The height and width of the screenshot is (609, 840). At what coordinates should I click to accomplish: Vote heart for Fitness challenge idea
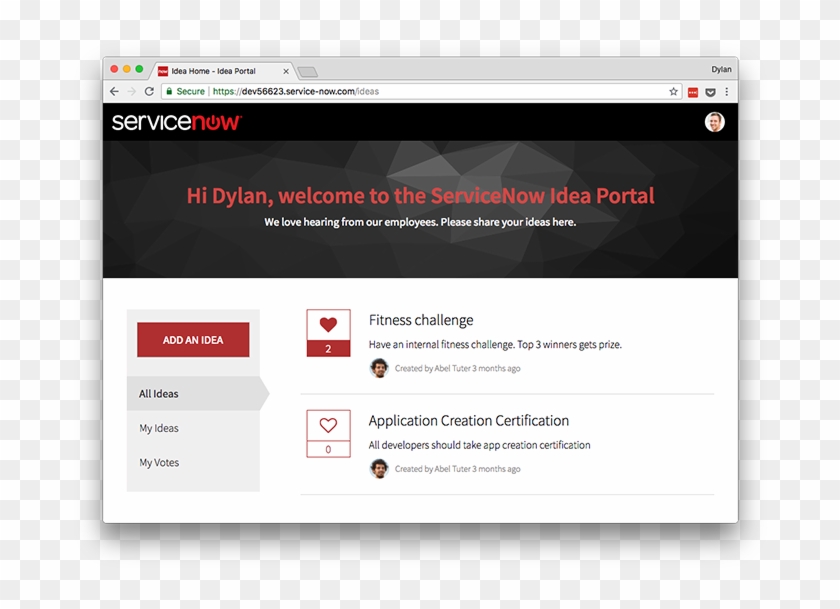click(328, 325)
